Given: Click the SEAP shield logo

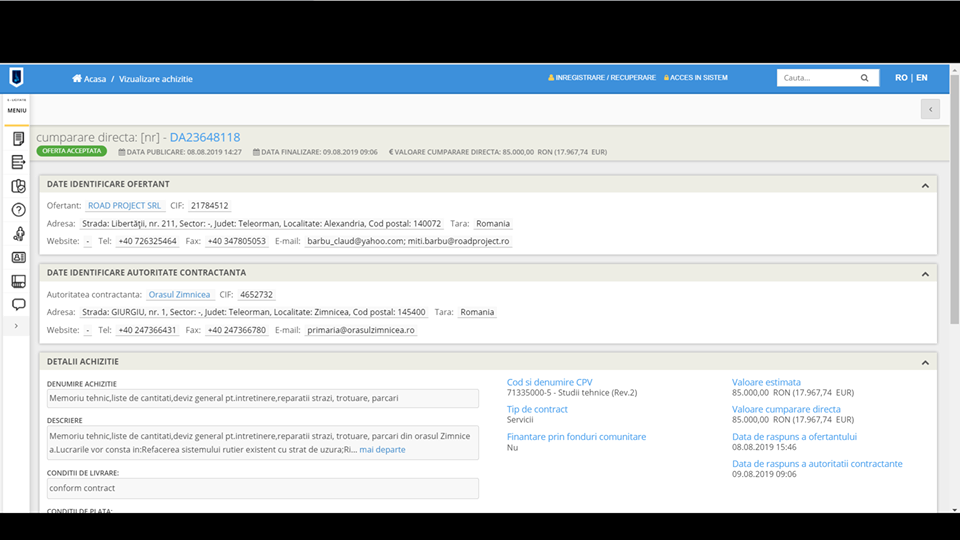Looking at the screenshot, I should (x=16, y=78).
